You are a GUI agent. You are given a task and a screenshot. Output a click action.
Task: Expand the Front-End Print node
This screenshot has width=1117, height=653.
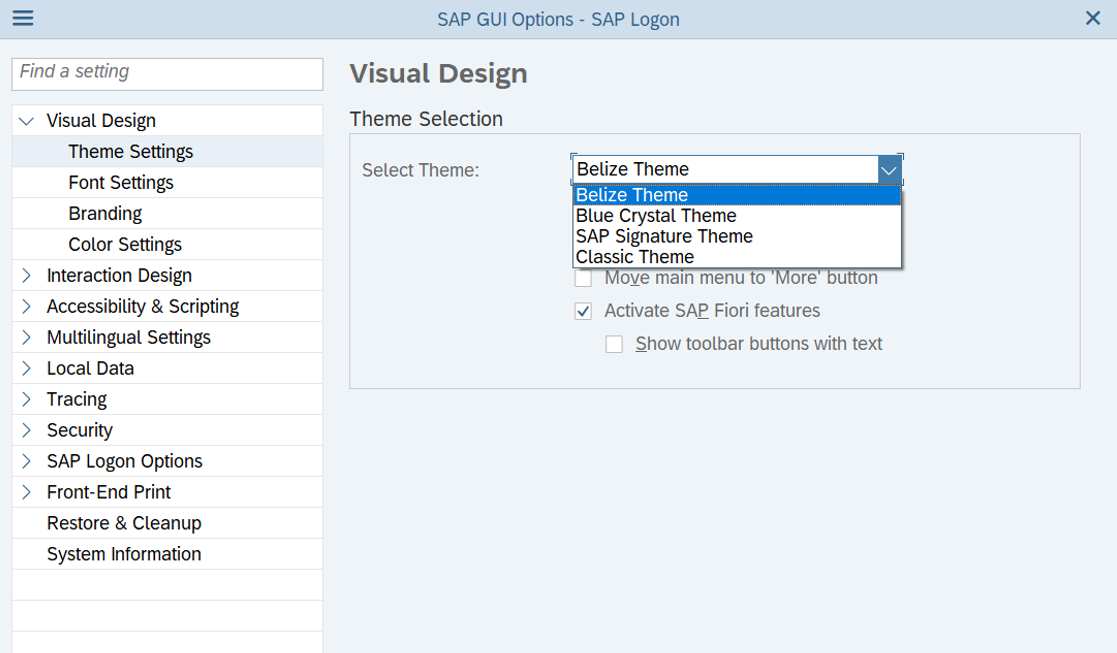26,492
